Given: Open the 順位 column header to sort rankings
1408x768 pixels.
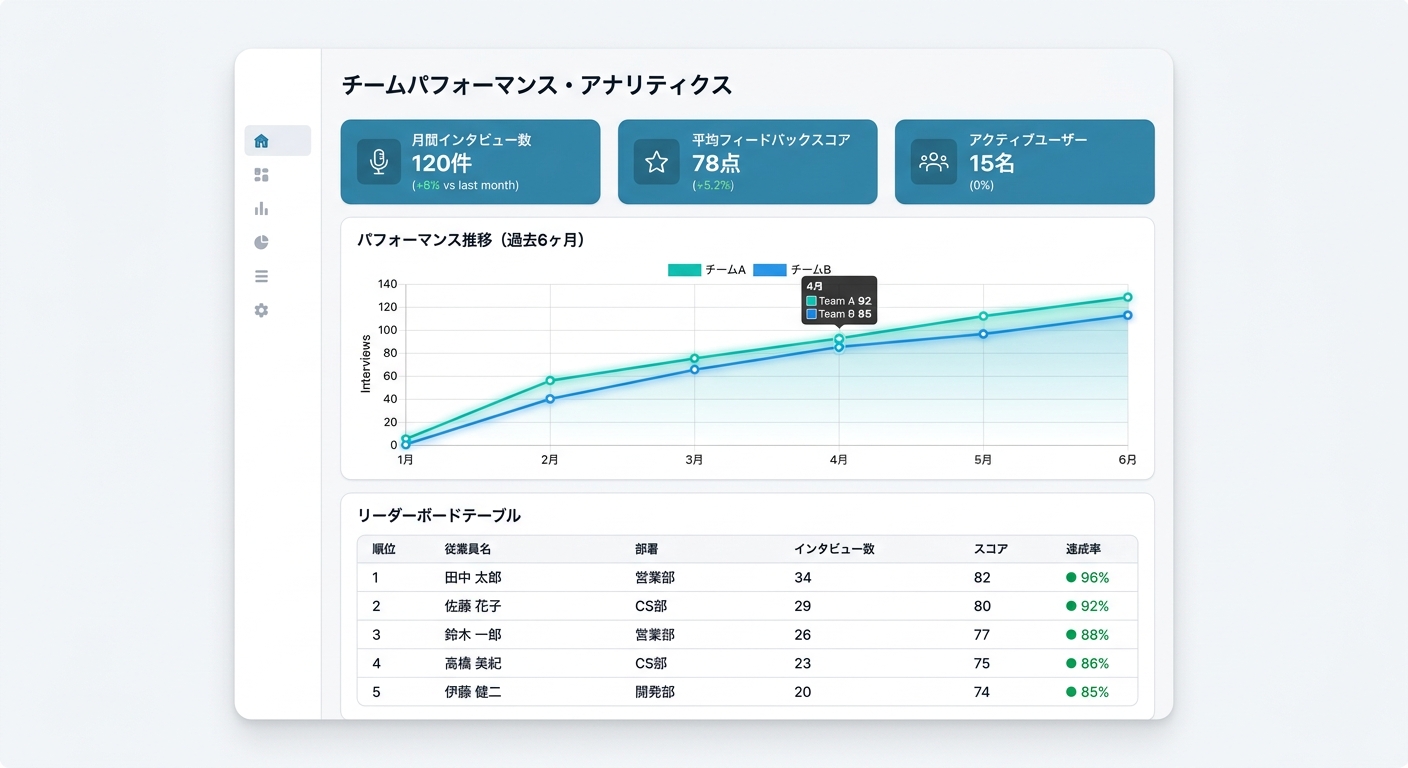Looking at the screenshot, I should coord(382,548).
